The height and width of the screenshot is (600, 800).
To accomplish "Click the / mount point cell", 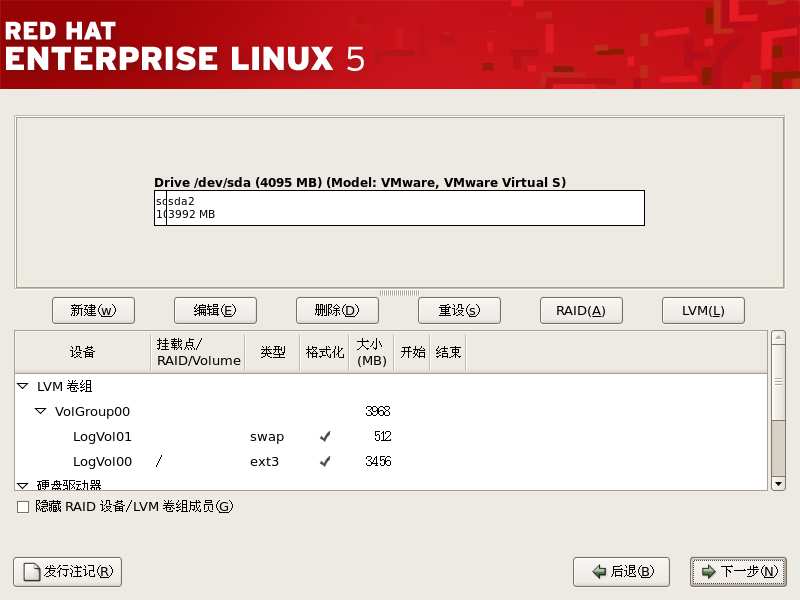I will tap(159, 461).
